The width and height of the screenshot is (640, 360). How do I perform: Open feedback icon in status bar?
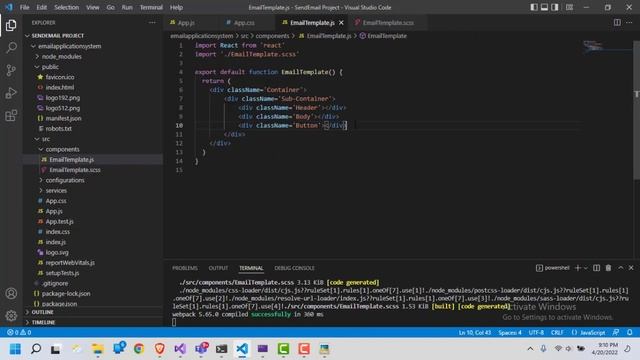click(x=616, y=333)
